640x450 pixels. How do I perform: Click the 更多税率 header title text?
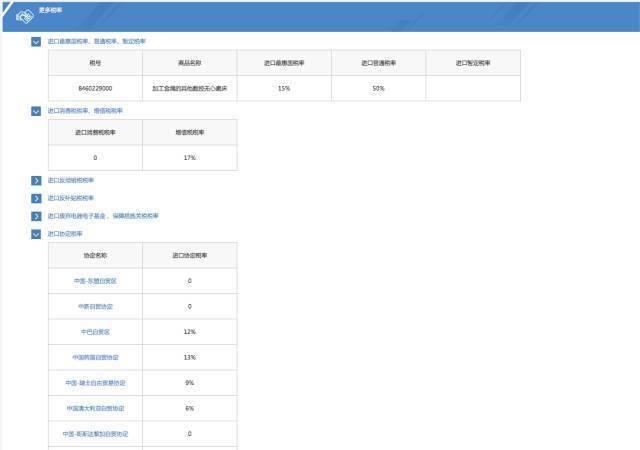coord(51,10)
